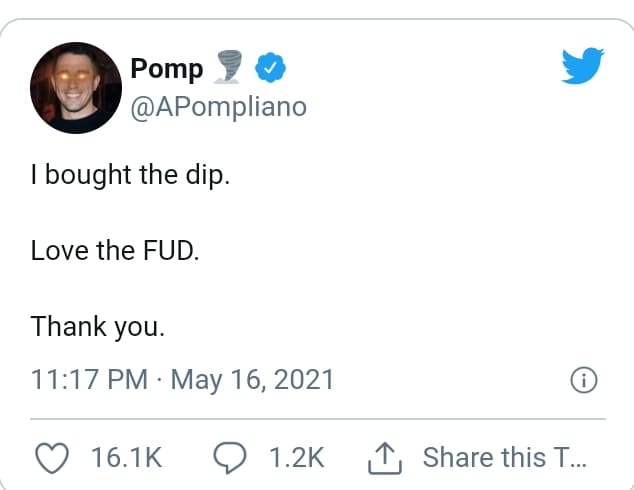Click the "Thank you." line

click(98, 327)
